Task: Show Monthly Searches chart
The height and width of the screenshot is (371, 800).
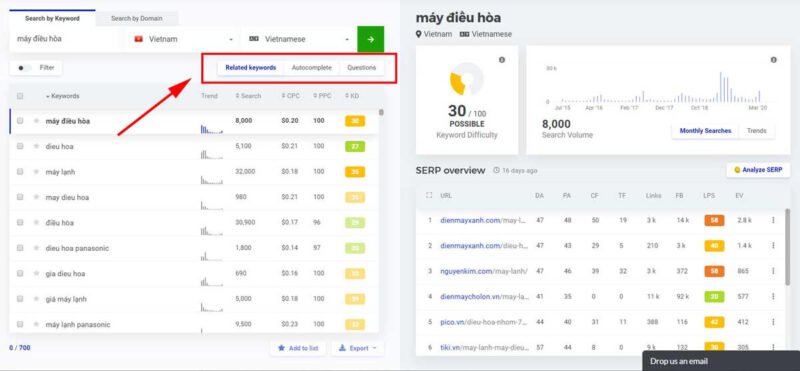Action: click(x=705, y=131)
